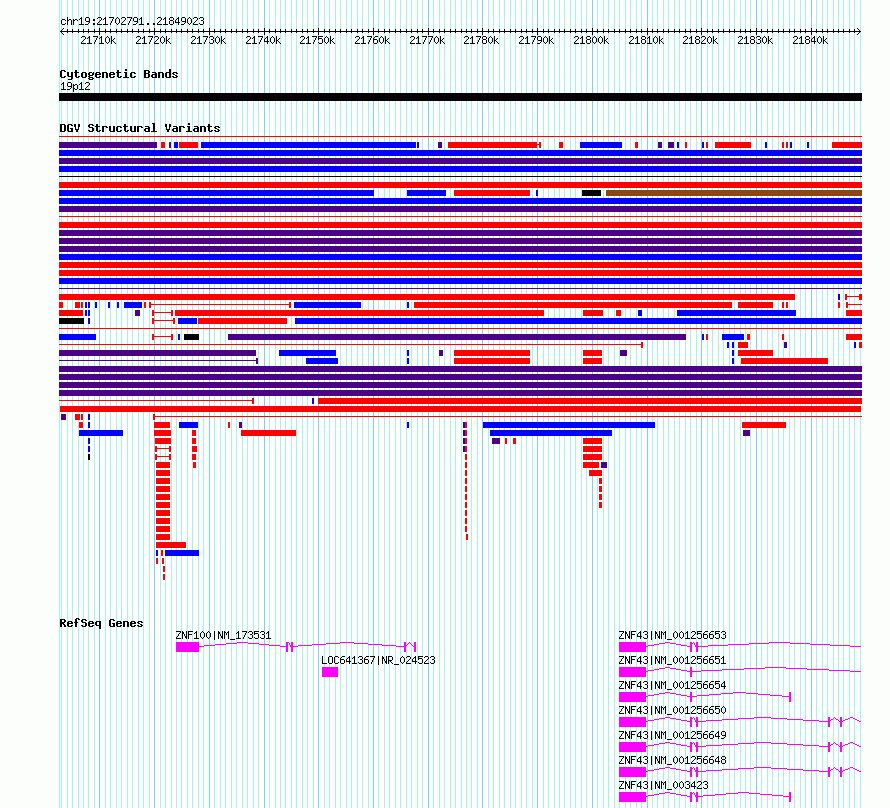The height and width of the screenshot is (808, 890).
Task: Open the LOC641367|NR_024523 gene label
Action: [x=378, y=660]
